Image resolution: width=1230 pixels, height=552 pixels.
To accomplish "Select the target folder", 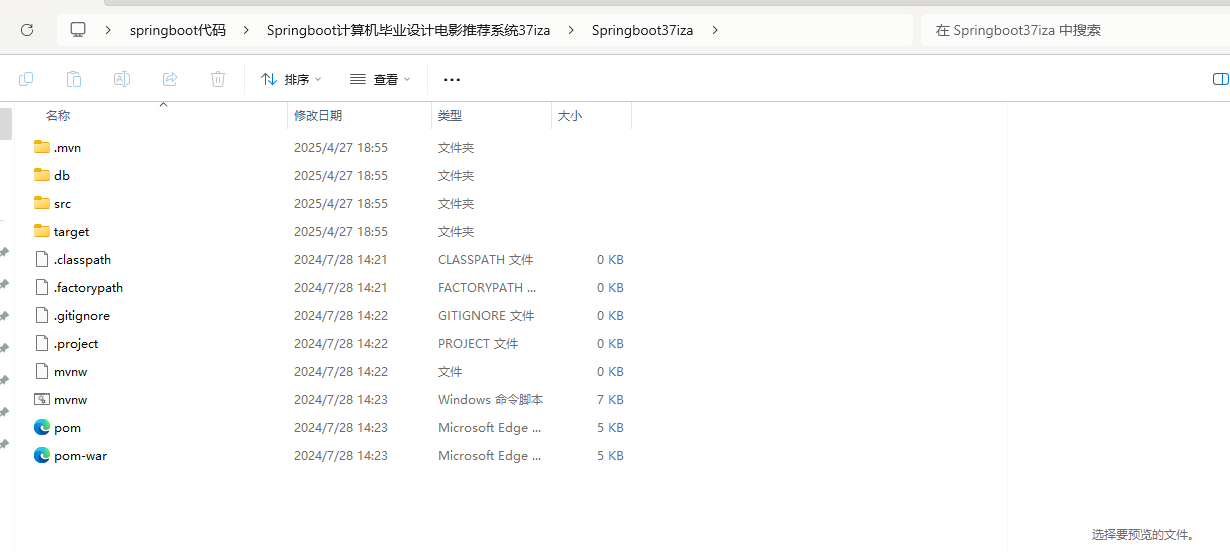I will (x=71, y=231).
